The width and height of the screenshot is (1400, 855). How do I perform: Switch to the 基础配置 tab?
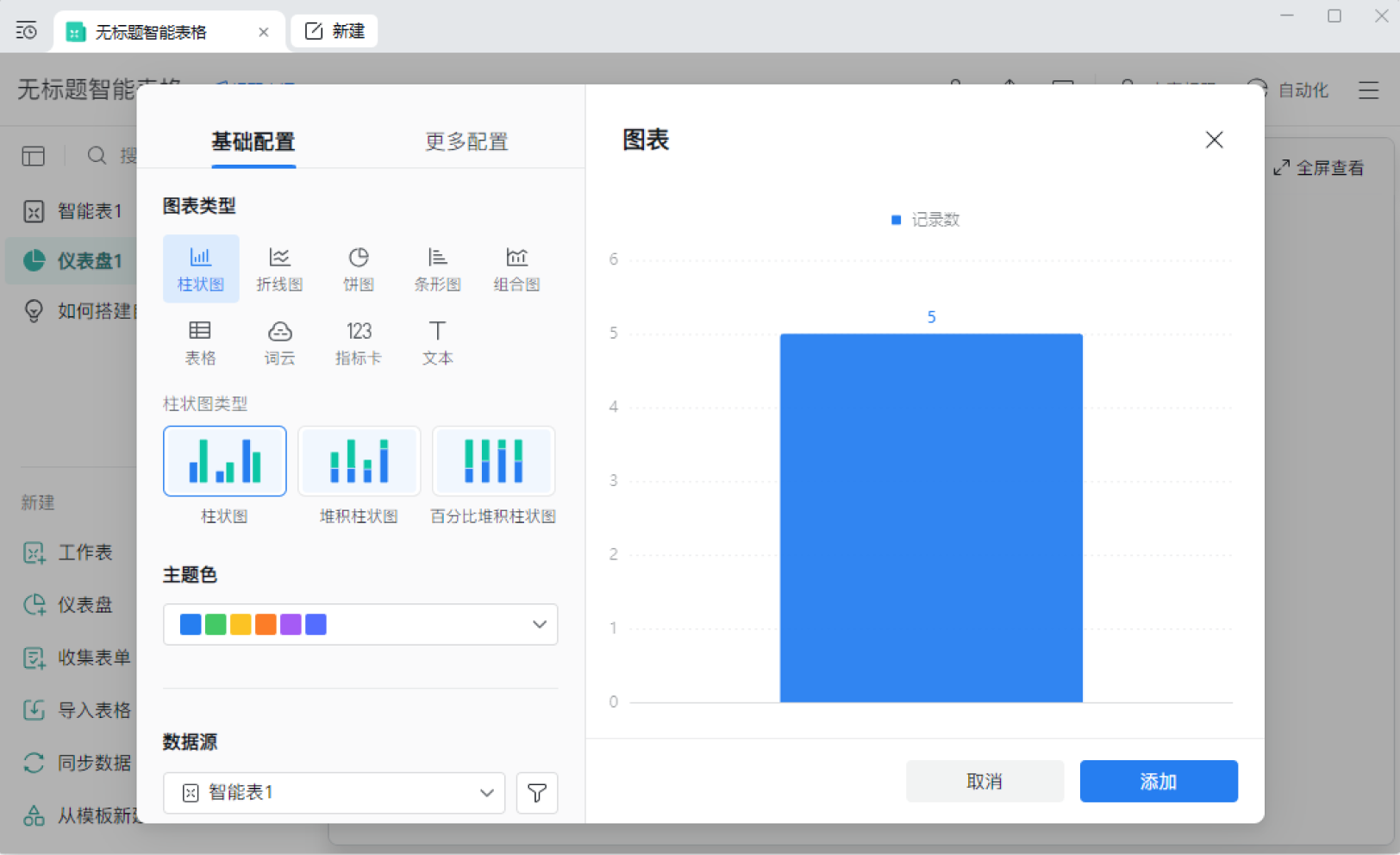253,141
